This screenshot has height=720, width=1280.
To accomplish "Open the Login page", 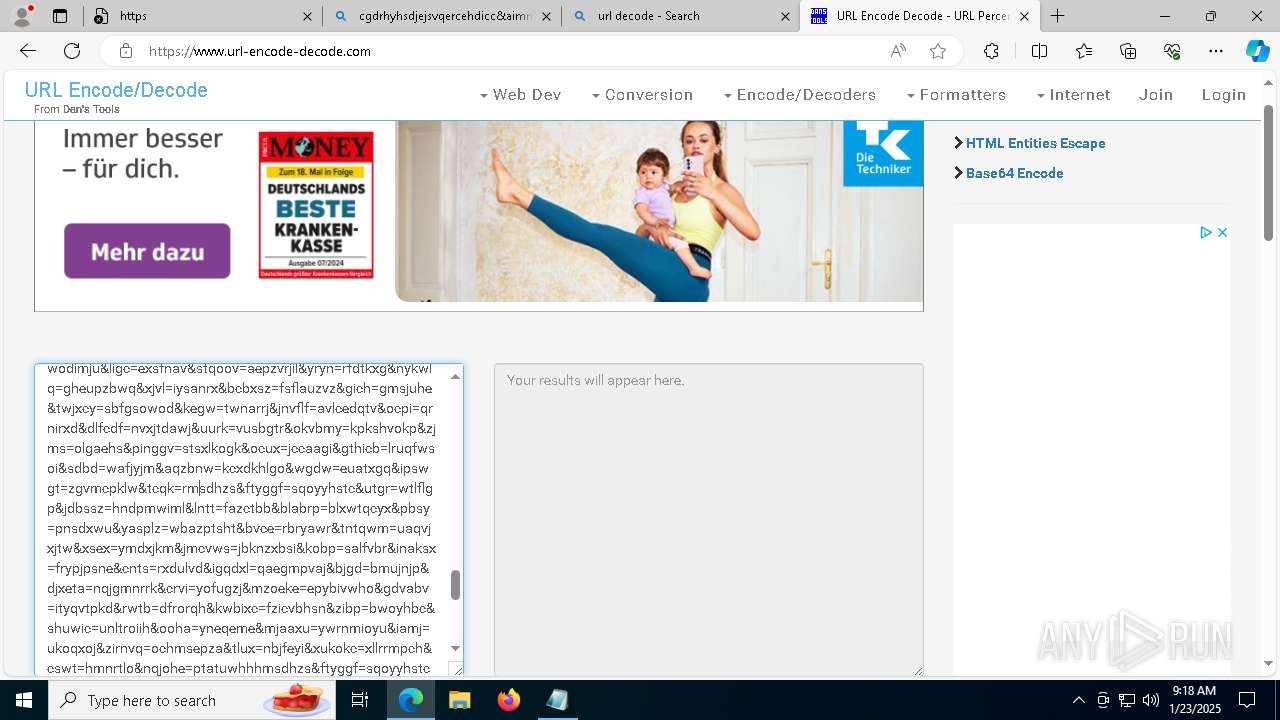I will [x=1224, y=95].
